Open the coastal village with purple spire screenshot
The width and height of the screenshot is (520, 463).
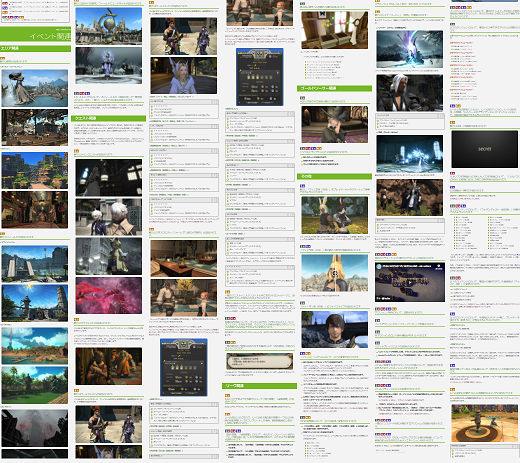click(35, 346)
